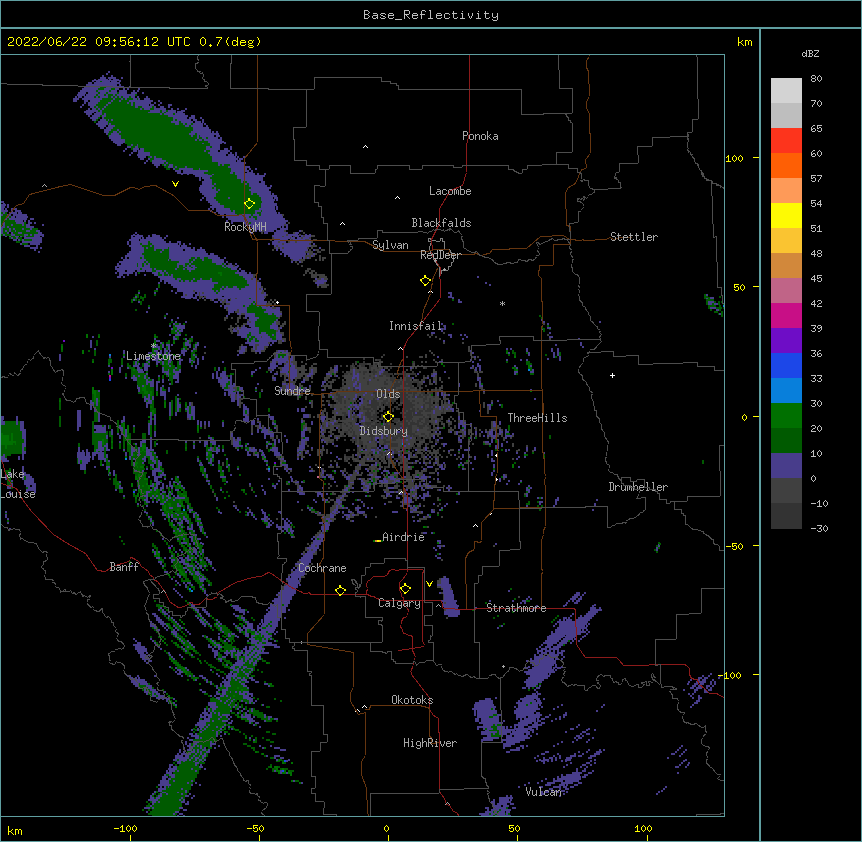Click the RockyMH label
This screenshot has height=842, width=862.
(x=245, y=227)
